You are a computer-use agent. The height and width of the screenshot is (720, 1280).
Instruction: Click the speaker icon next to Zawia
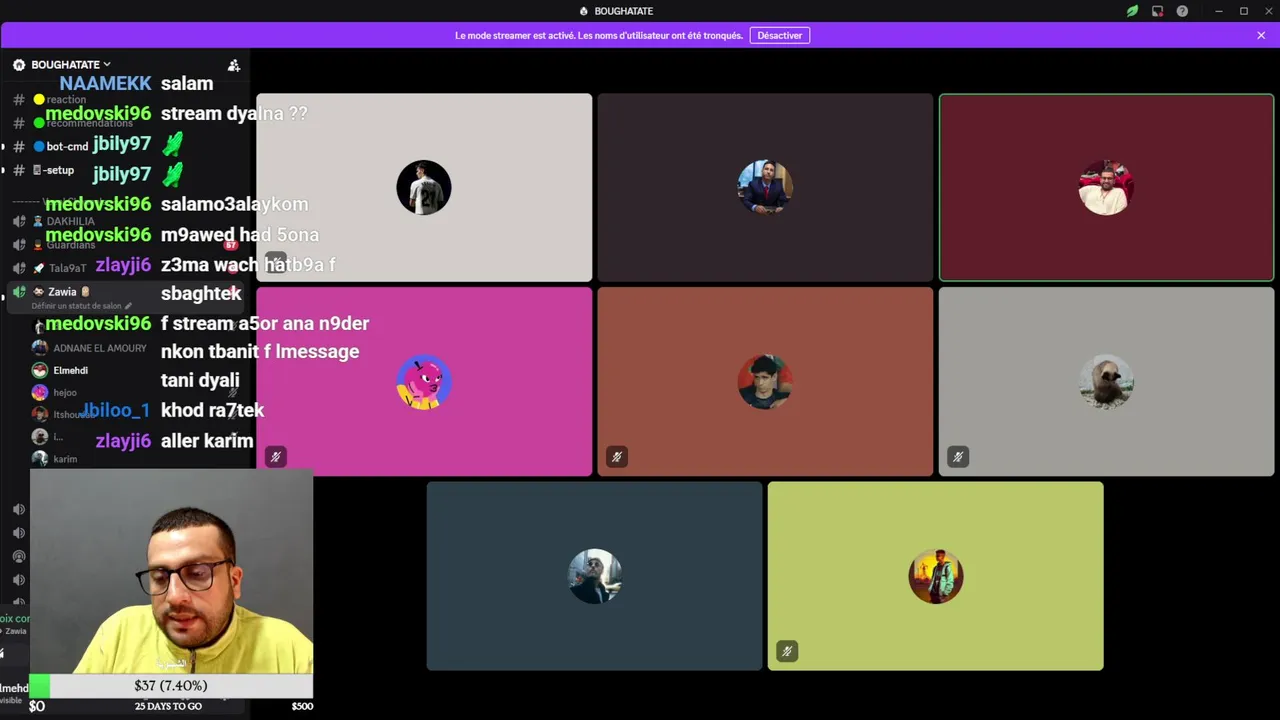click(19, 292)
